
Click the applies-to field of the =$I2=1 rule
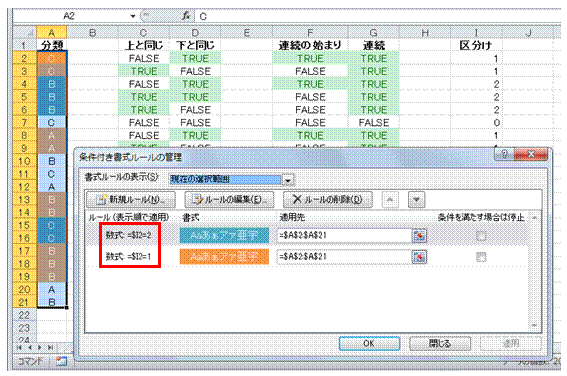coord(344,257)
